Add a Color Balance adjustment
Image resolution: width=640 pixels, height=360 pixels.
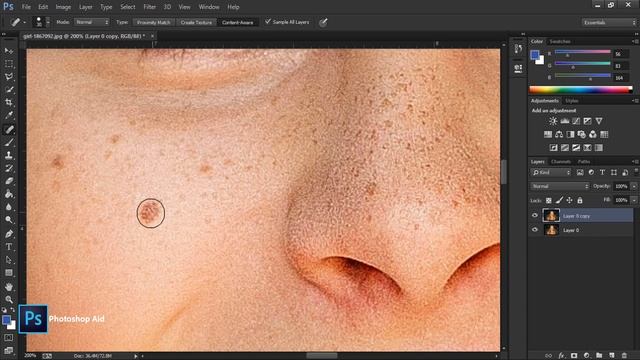[x=559, y=134]
